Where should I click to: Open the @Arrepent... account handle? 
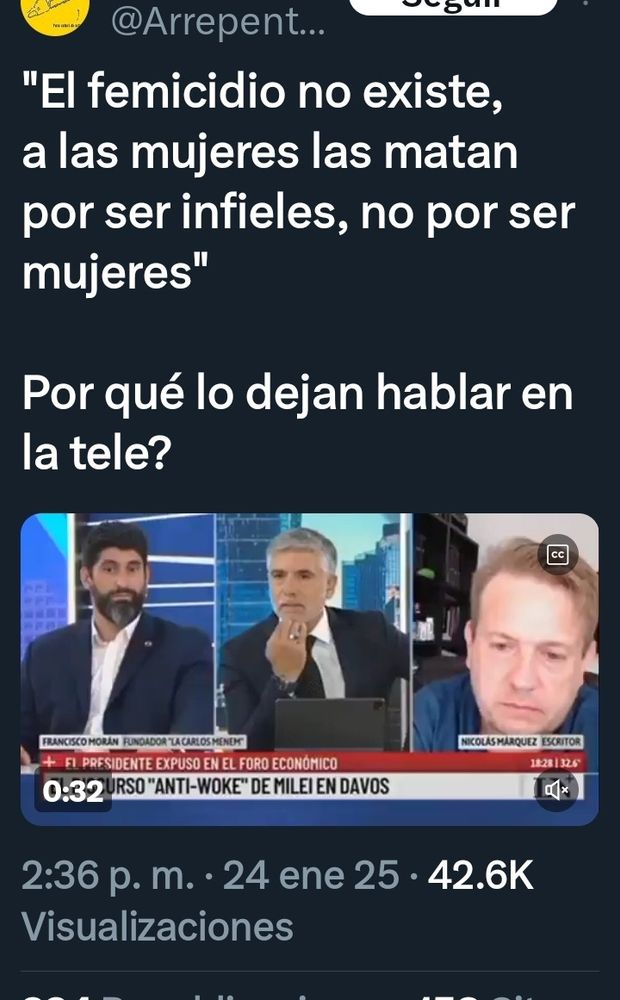pyautogui.click(x=218, y=23)
